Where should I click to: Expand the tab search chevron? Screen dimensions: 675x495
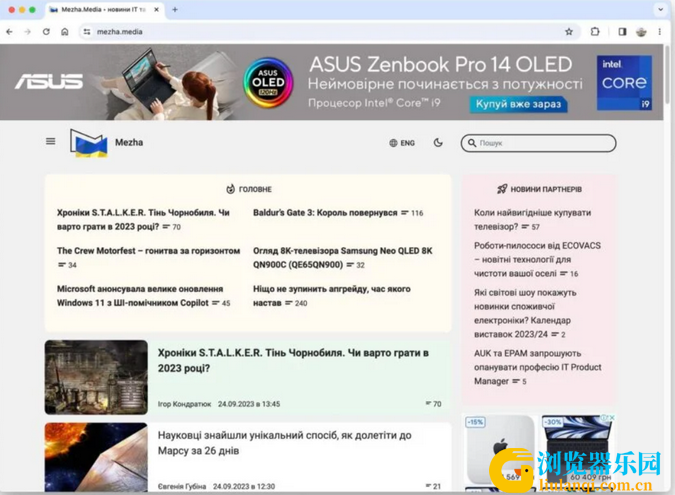click(x=660, y=9)
